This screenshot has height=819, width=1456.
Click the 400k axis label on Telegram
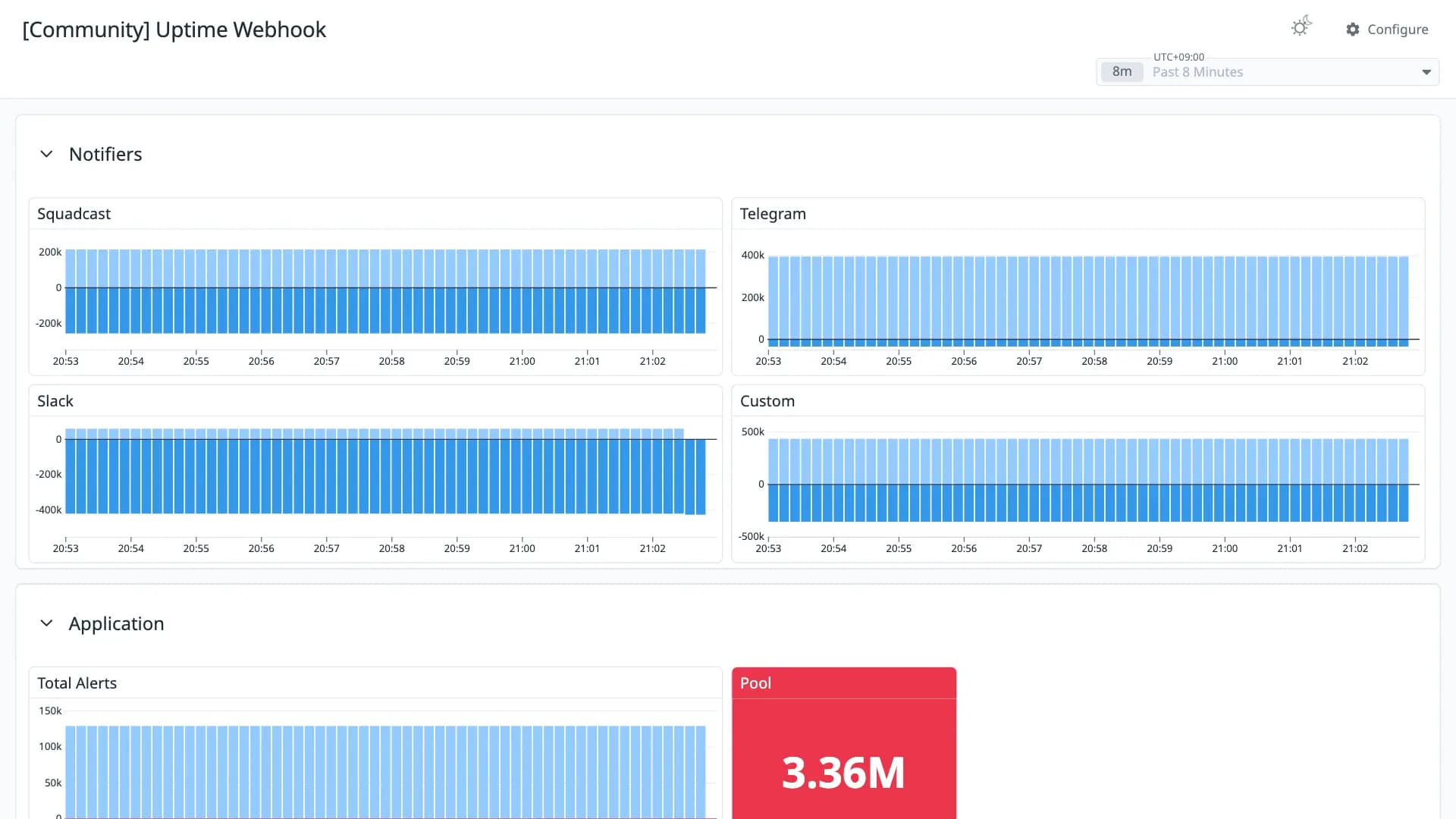[x=753, y=255]
